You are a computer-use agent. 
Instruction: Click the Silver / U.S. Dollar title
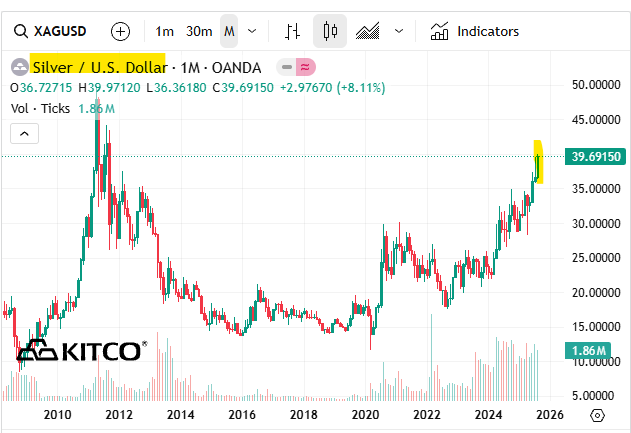click(99, 68)
